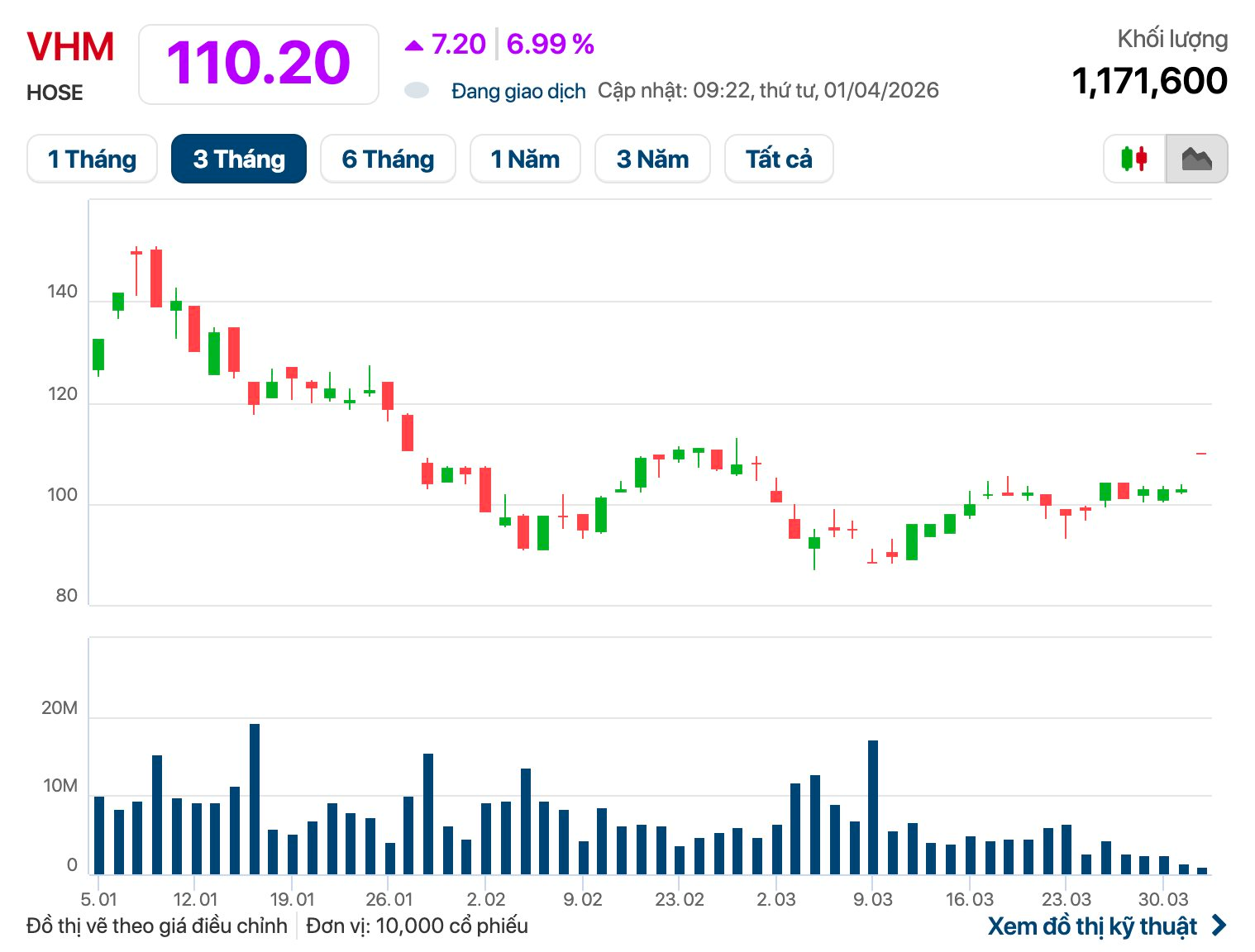Click the 9.03 date label on axis

(872, 899)
